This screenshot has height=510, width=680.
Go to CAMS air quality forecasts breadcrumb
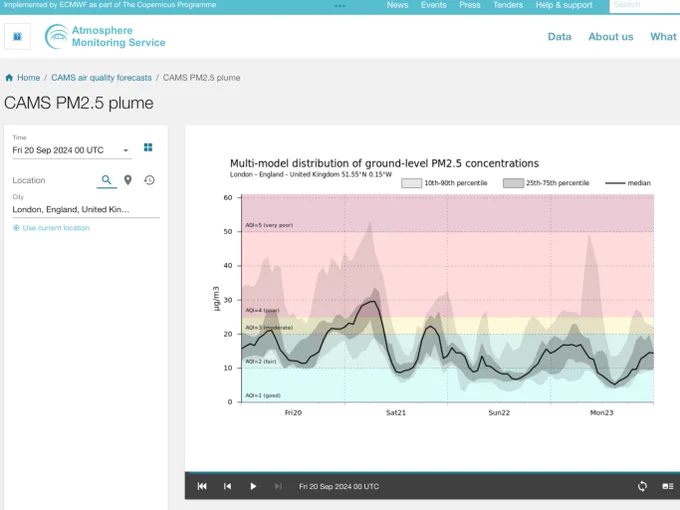101,78
